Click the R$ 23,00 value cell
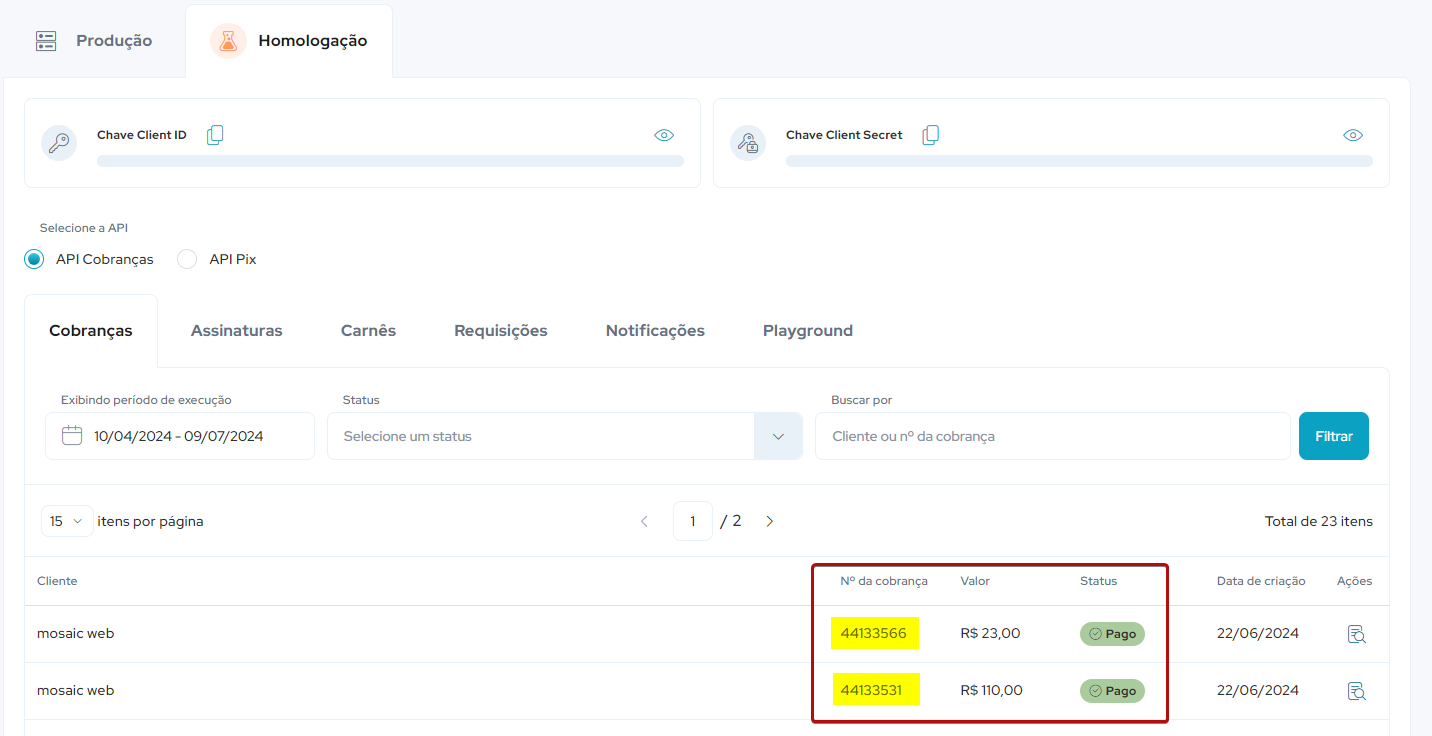Image resolution: width=1432 pixels, height=736 pixels. [990, 633]
